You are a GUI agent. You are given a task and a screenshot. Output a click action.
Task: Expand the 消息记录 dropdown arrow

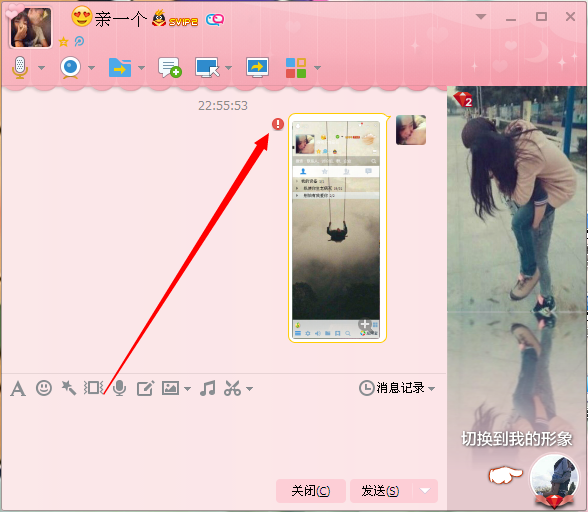(x=432, y=389)
